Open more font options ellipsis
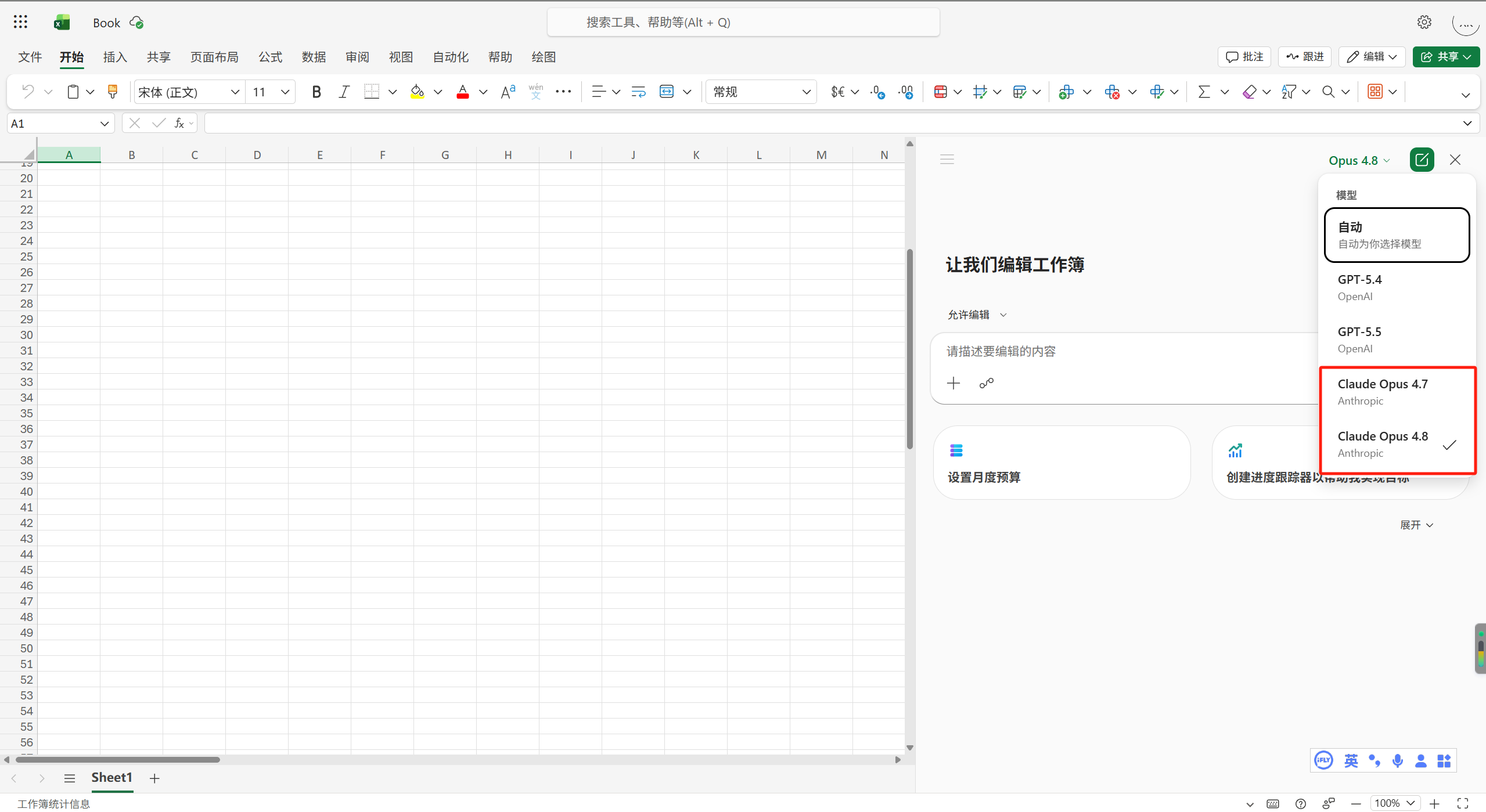 pyautogui.click(x=563, y=92)
